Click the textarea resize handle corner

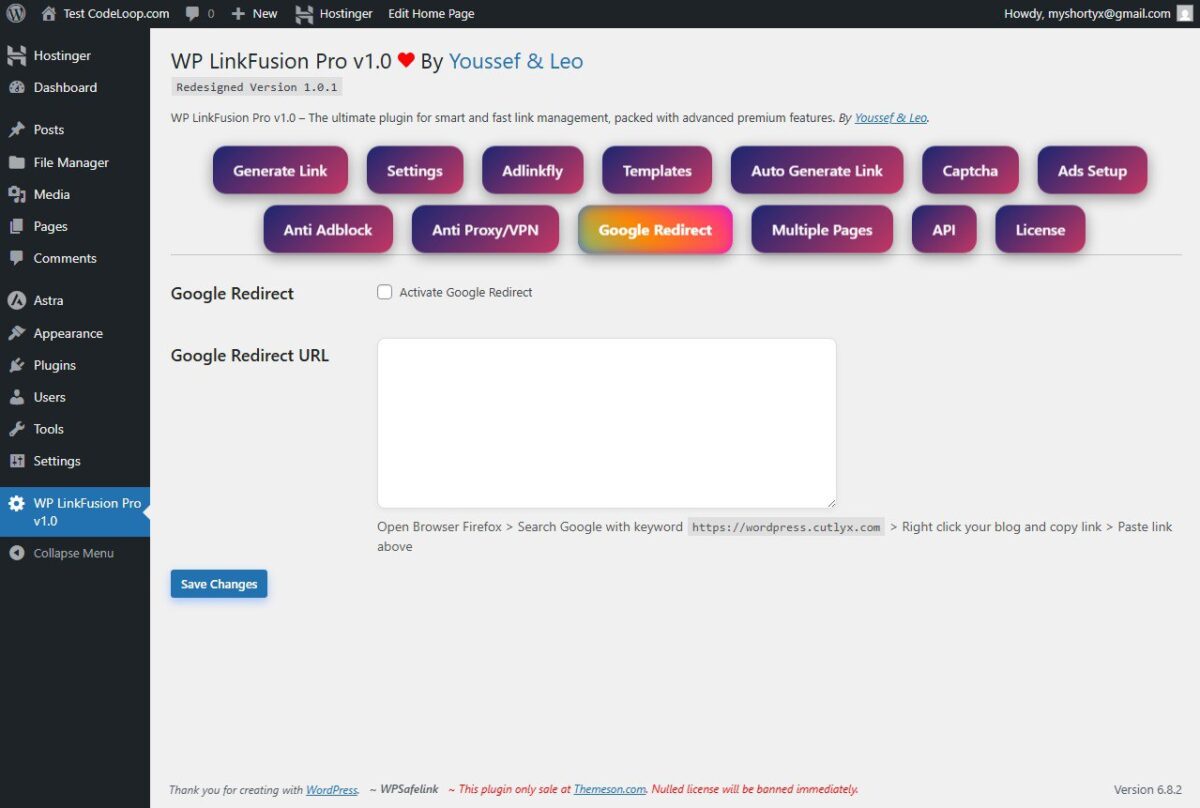(x=829, y=501)
